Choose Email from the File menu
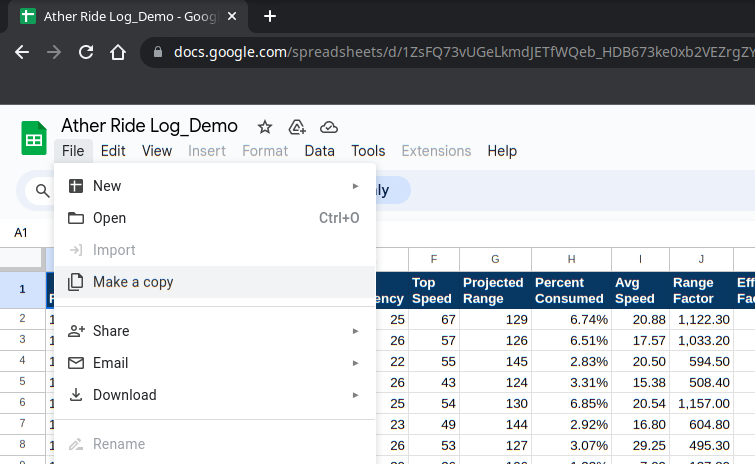 tap(215, 363)
